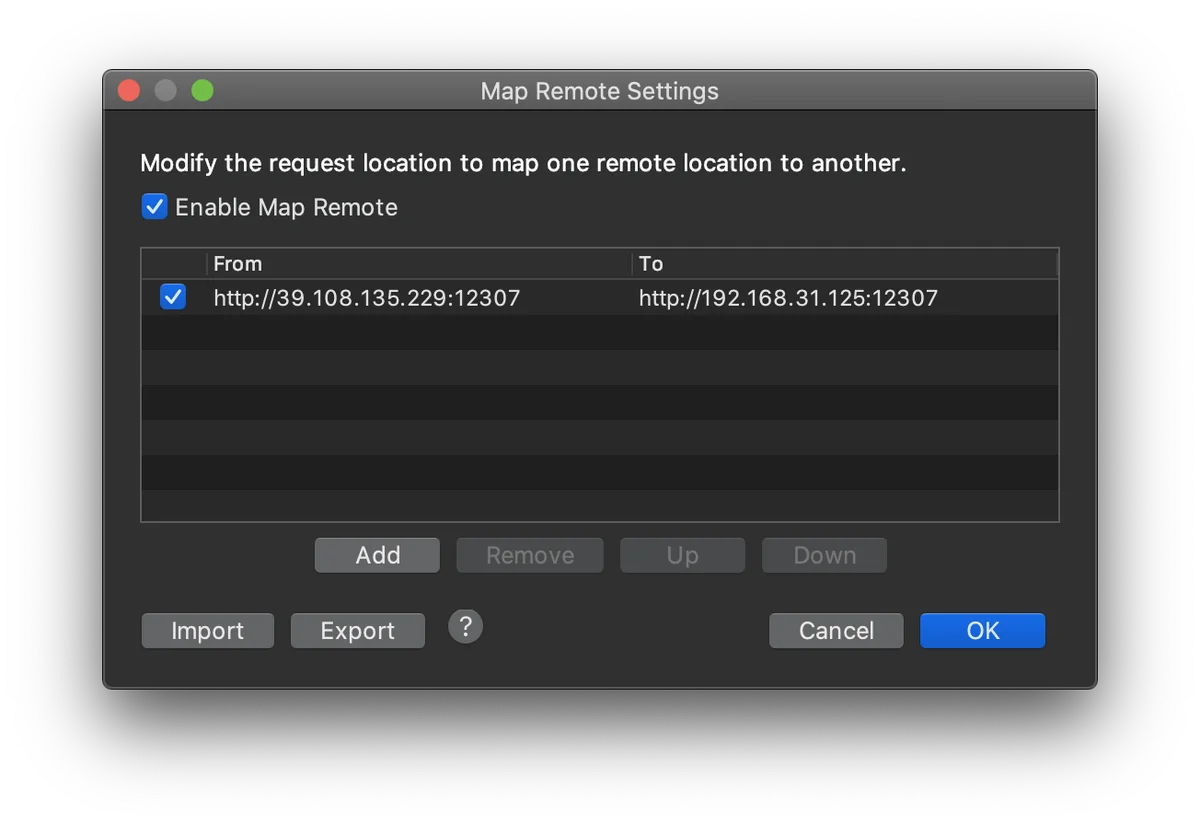1200x825 pixels.
Task: Open help via the question mark icon
Action: [465, 627]
